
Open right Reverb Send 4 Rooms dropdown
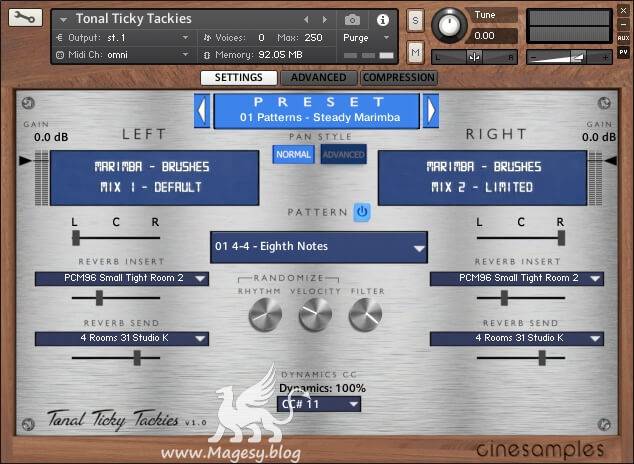click(x=517, y=338)
